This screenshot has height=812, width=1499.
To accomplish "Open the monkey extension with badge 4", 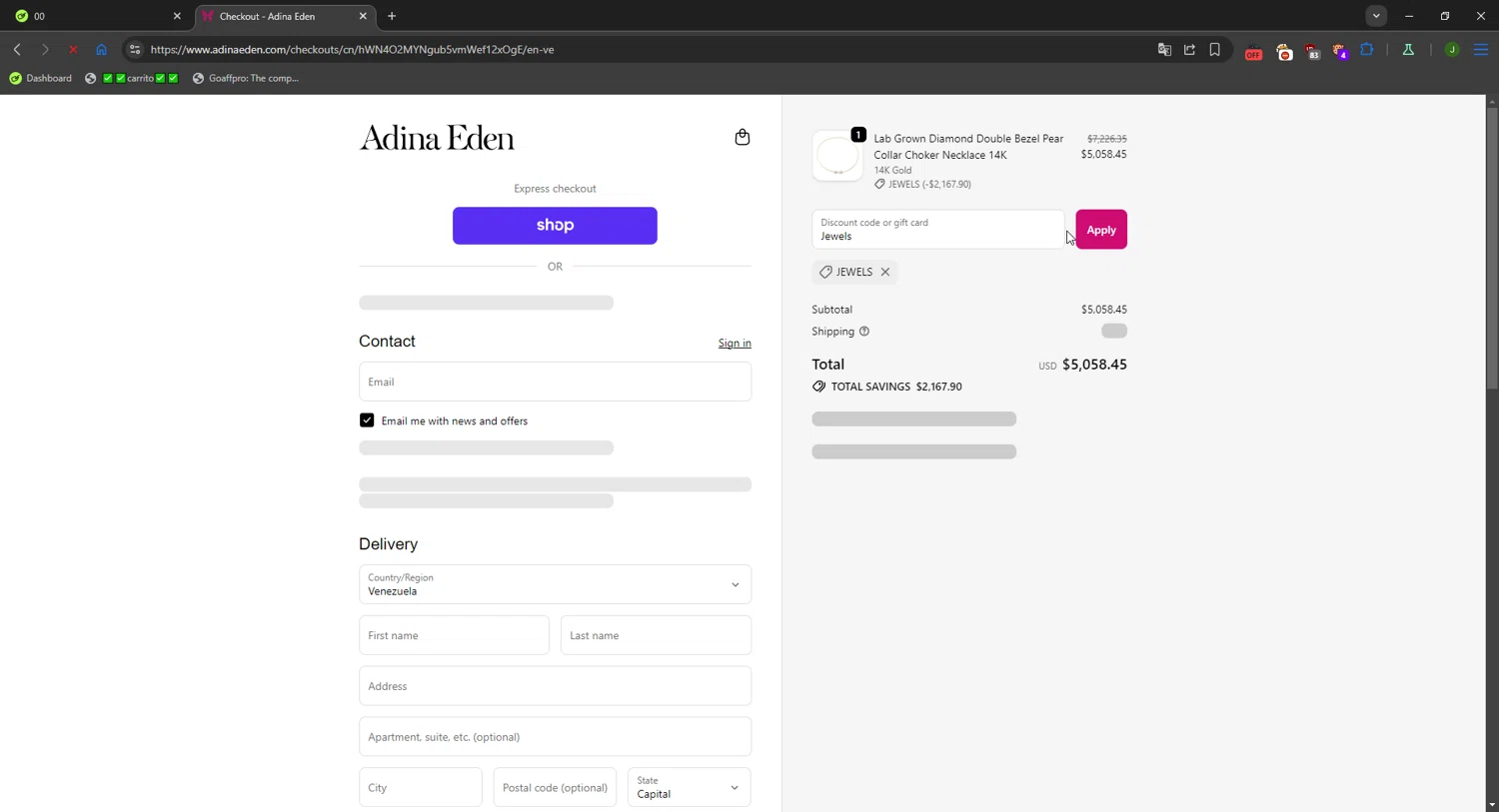I will 1340,51.
